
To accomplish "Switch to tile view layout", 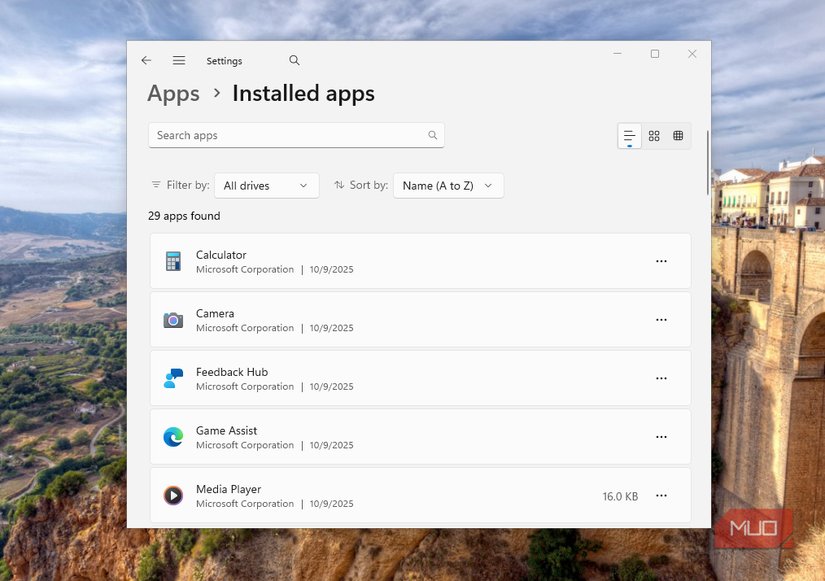I will (x=678, y=136).
